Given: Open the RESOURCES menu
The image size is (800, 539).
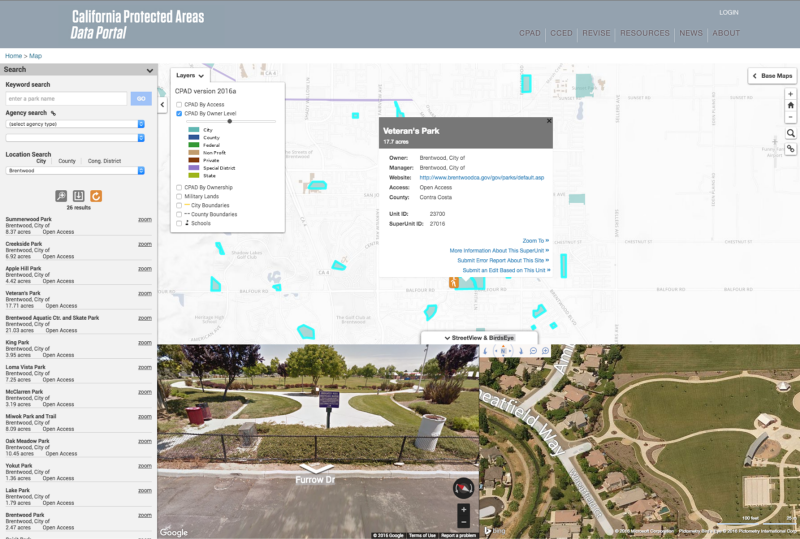Looking at the screenshot, I should tap(645, 33).
